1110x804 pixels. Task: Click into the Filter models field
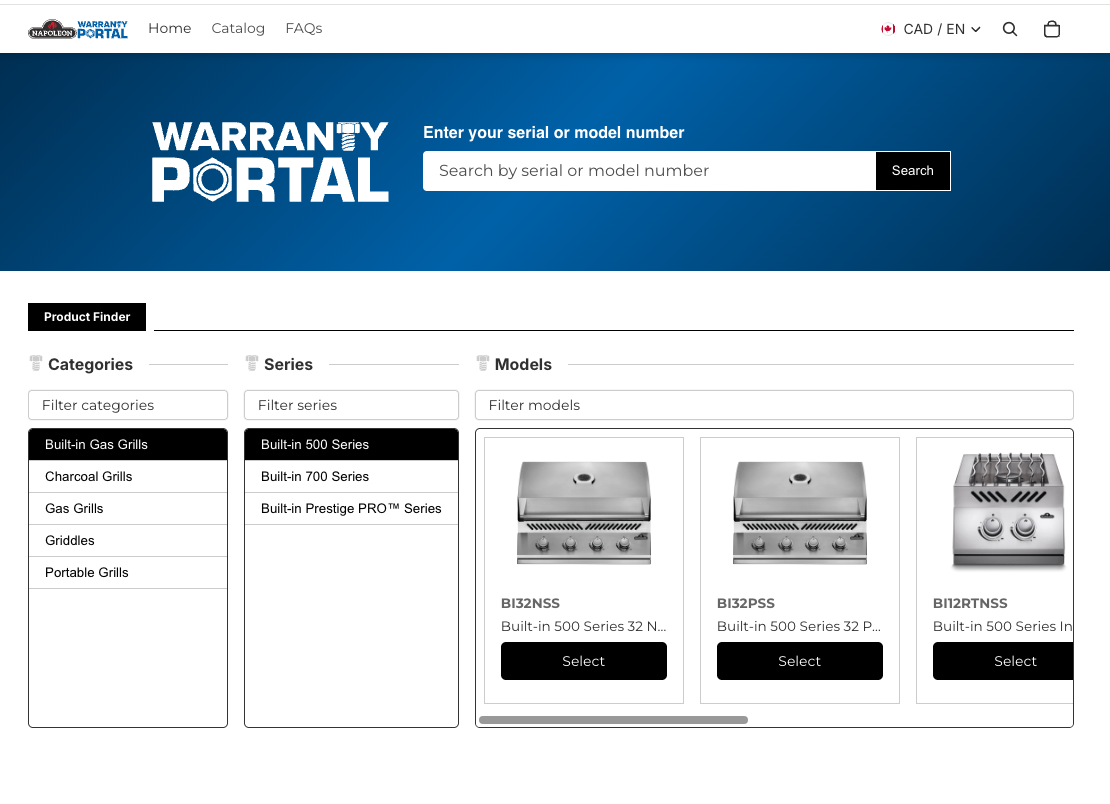click(x=773, y=405)
